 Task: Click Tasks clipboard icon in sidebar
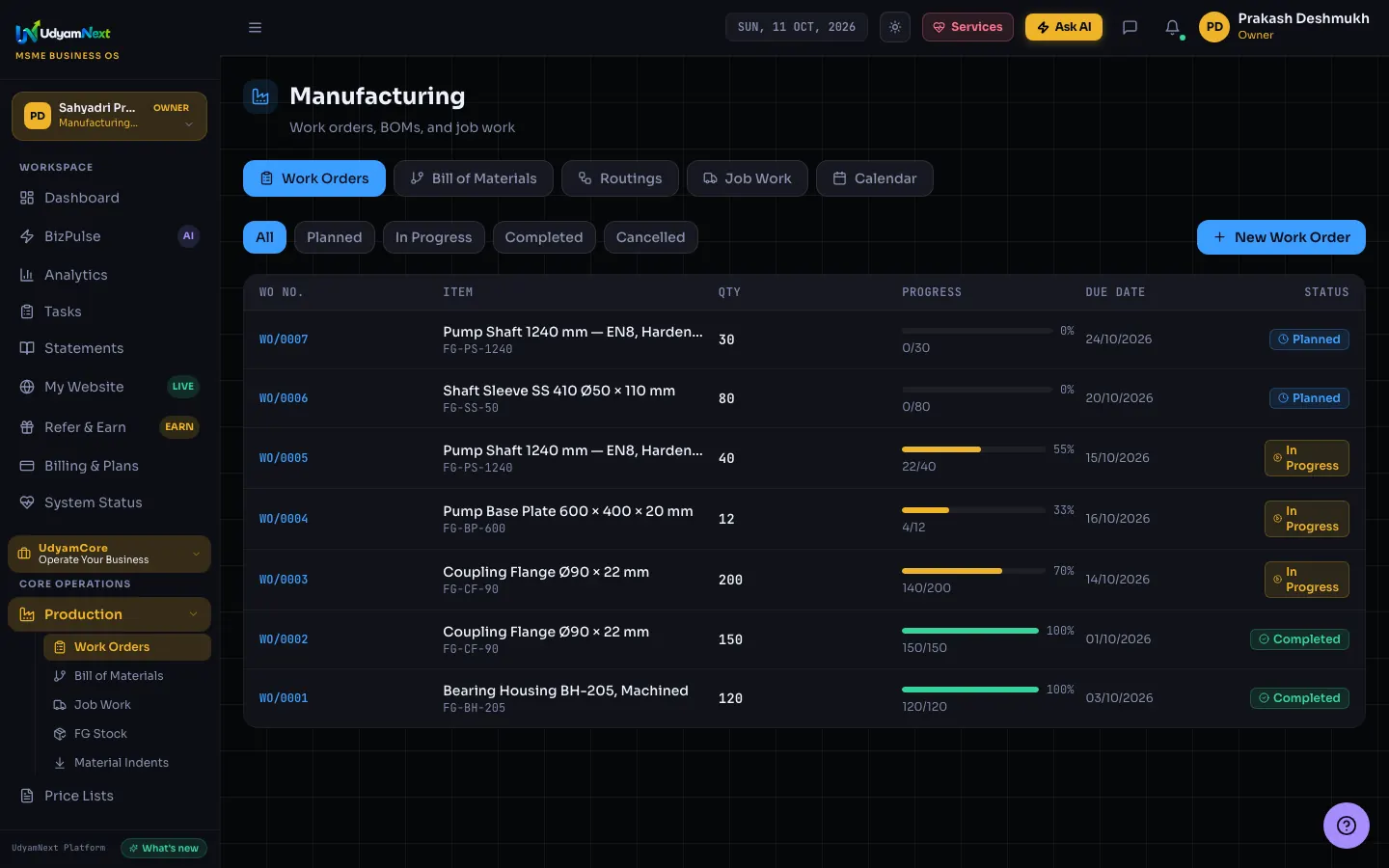tap(27, 312)
